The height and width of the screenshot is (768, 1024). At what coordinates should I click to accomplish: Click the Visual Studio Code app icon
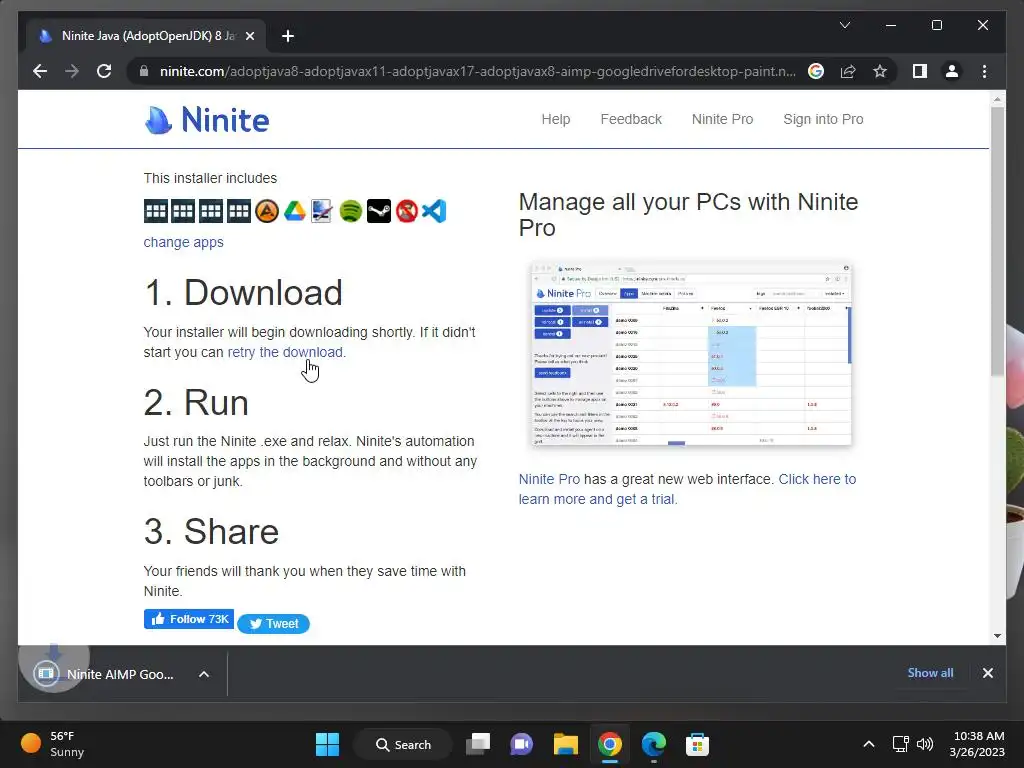434,211
